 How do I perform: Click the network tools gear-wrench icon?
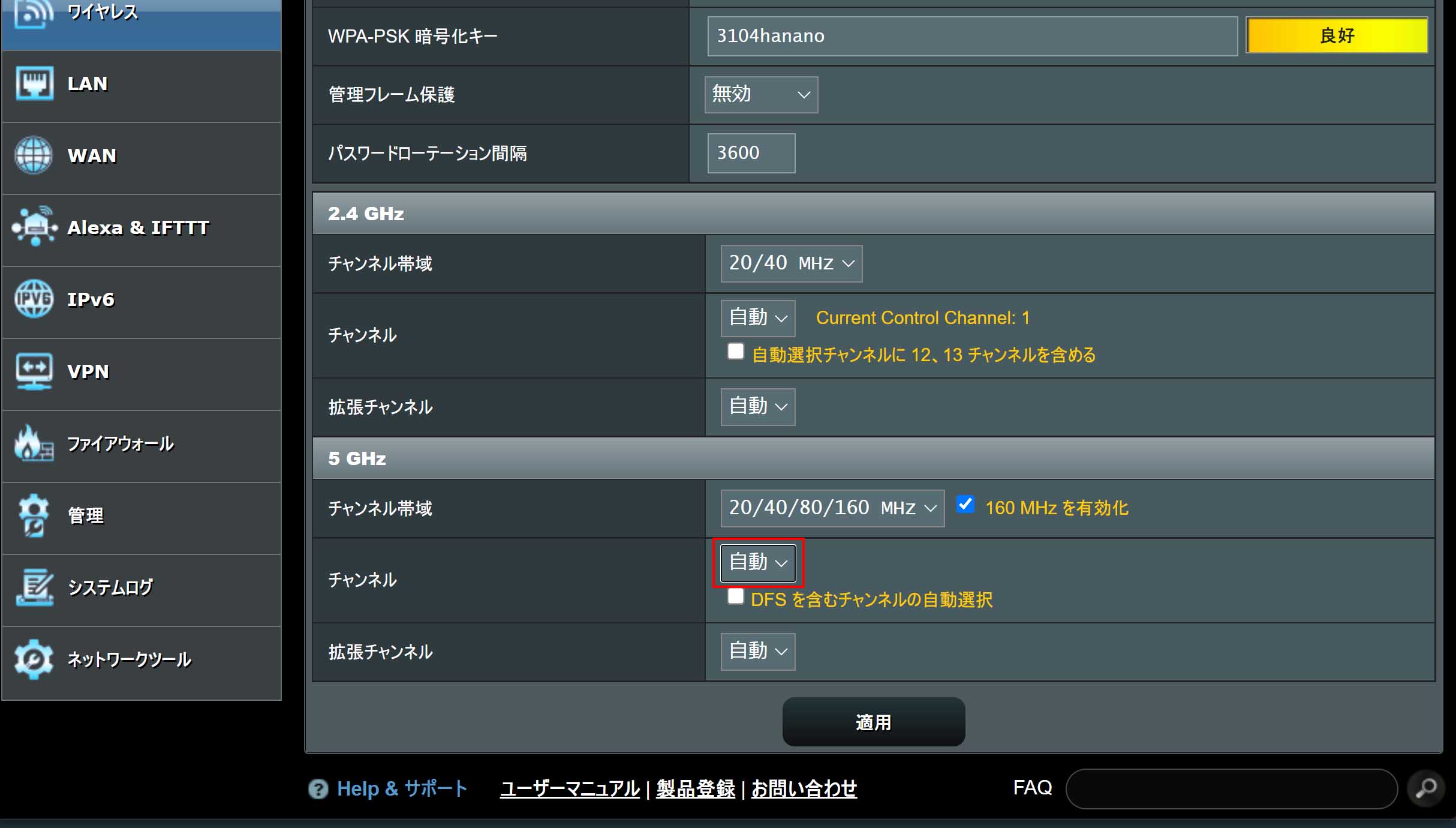click(x=34, y=659)
